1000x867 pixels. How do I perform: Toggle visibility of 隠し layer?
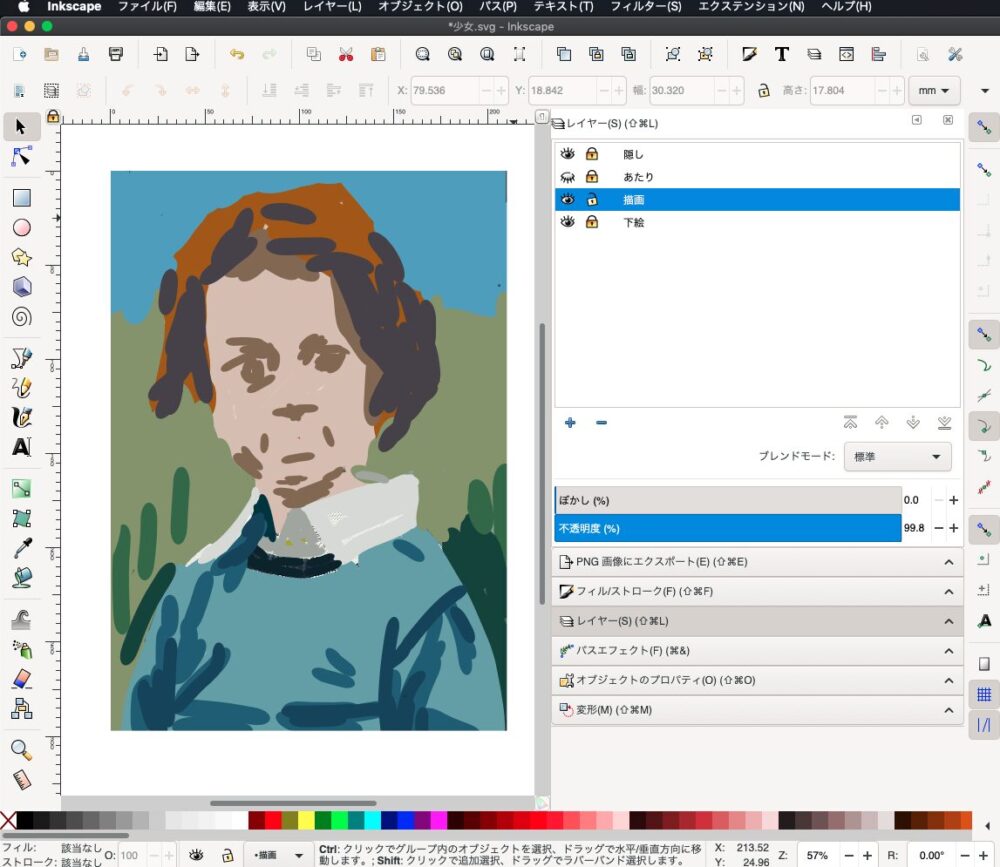568,154
